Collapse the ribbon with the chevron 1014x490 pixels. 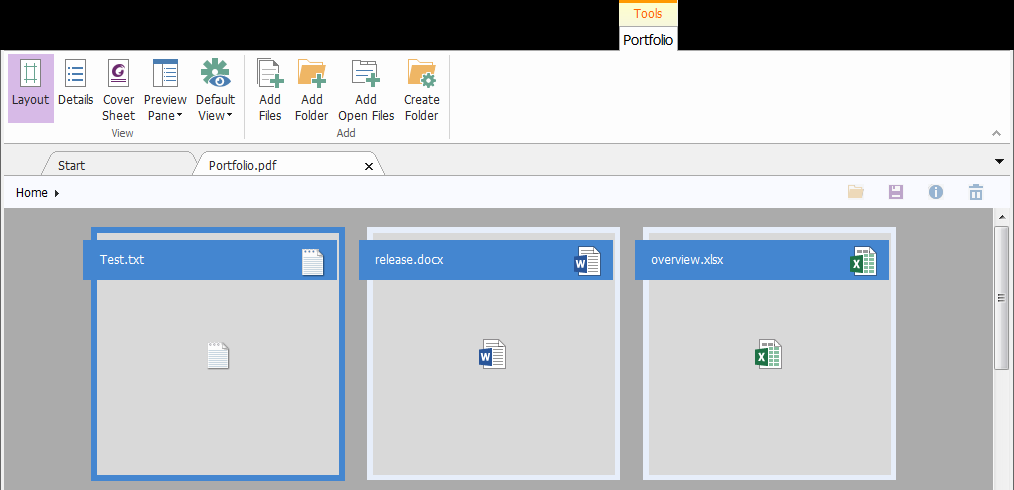tap(997, 133)
